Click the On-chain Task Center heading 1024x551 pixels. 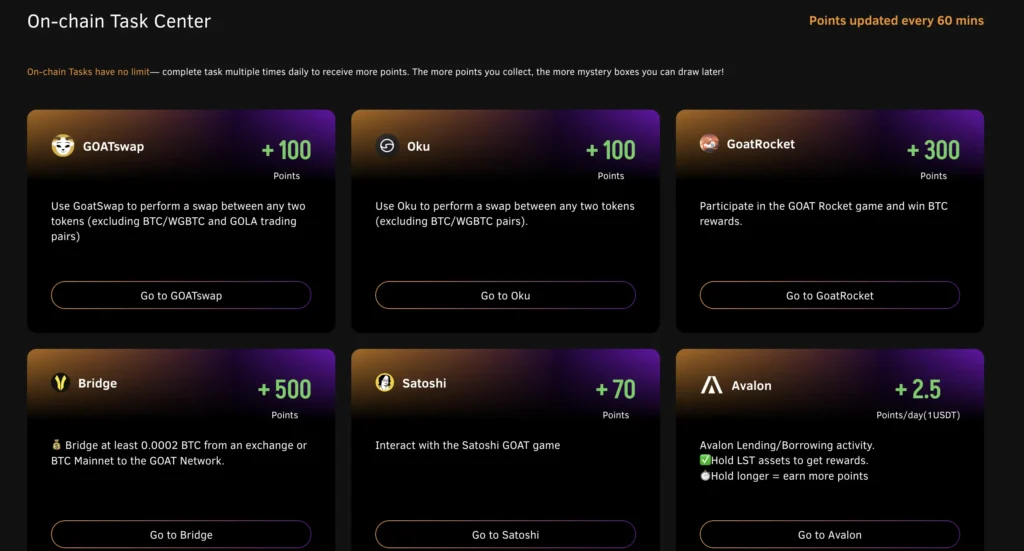pos(119,22)
